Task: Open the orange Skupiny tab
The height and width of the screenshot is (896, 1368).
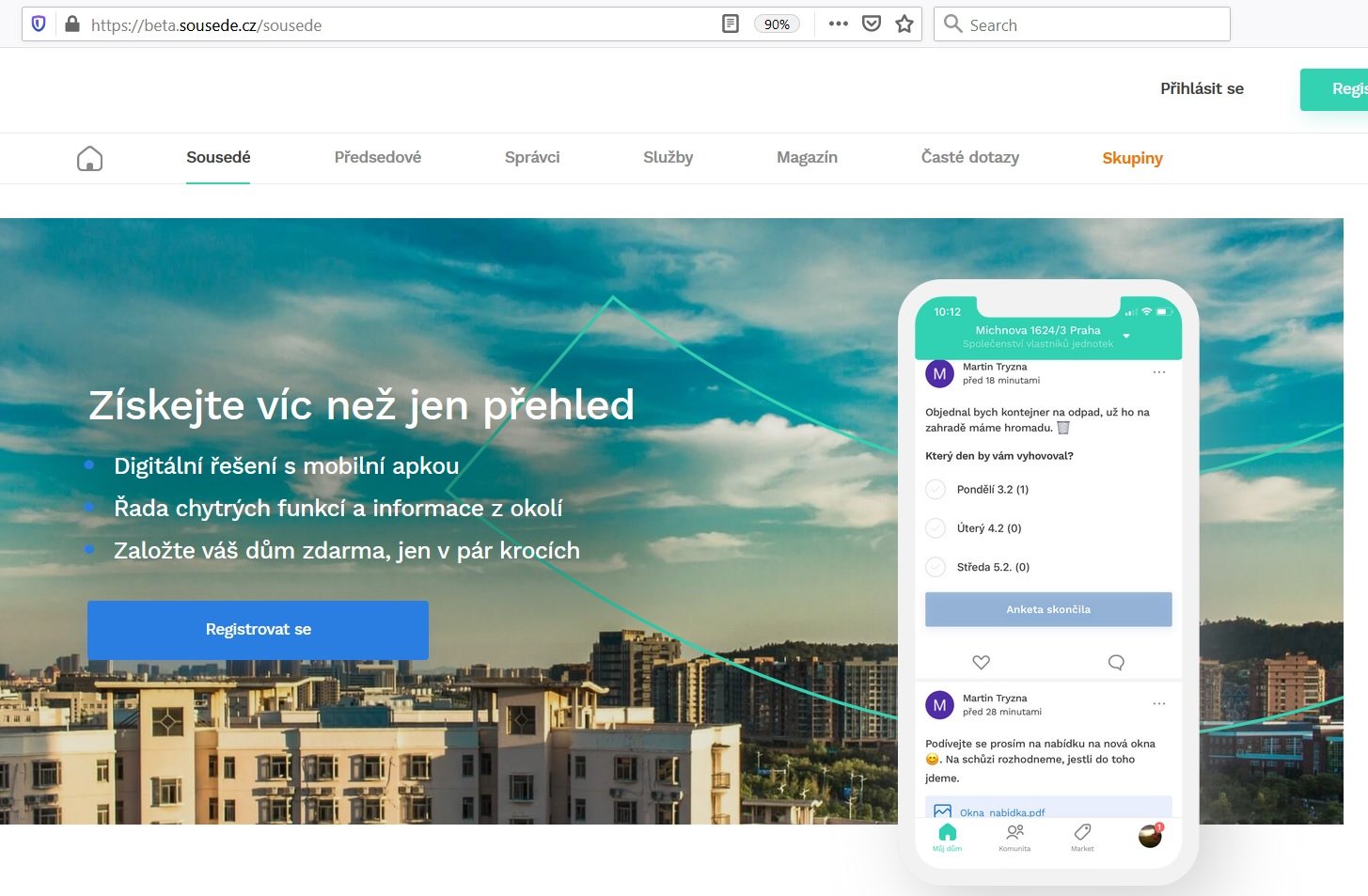Action: (1132, 158)
